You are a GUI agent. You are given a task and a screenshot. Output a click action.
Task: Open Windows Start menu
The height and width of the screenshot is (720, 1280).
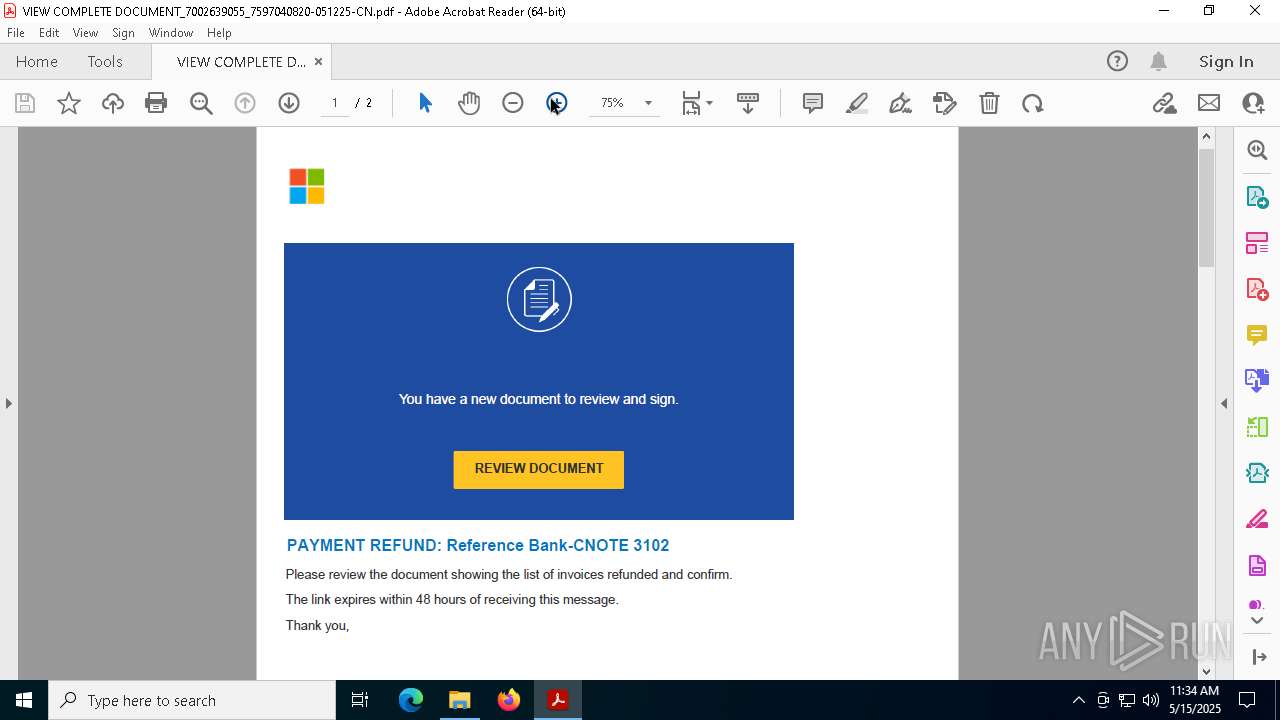[24, 700]
